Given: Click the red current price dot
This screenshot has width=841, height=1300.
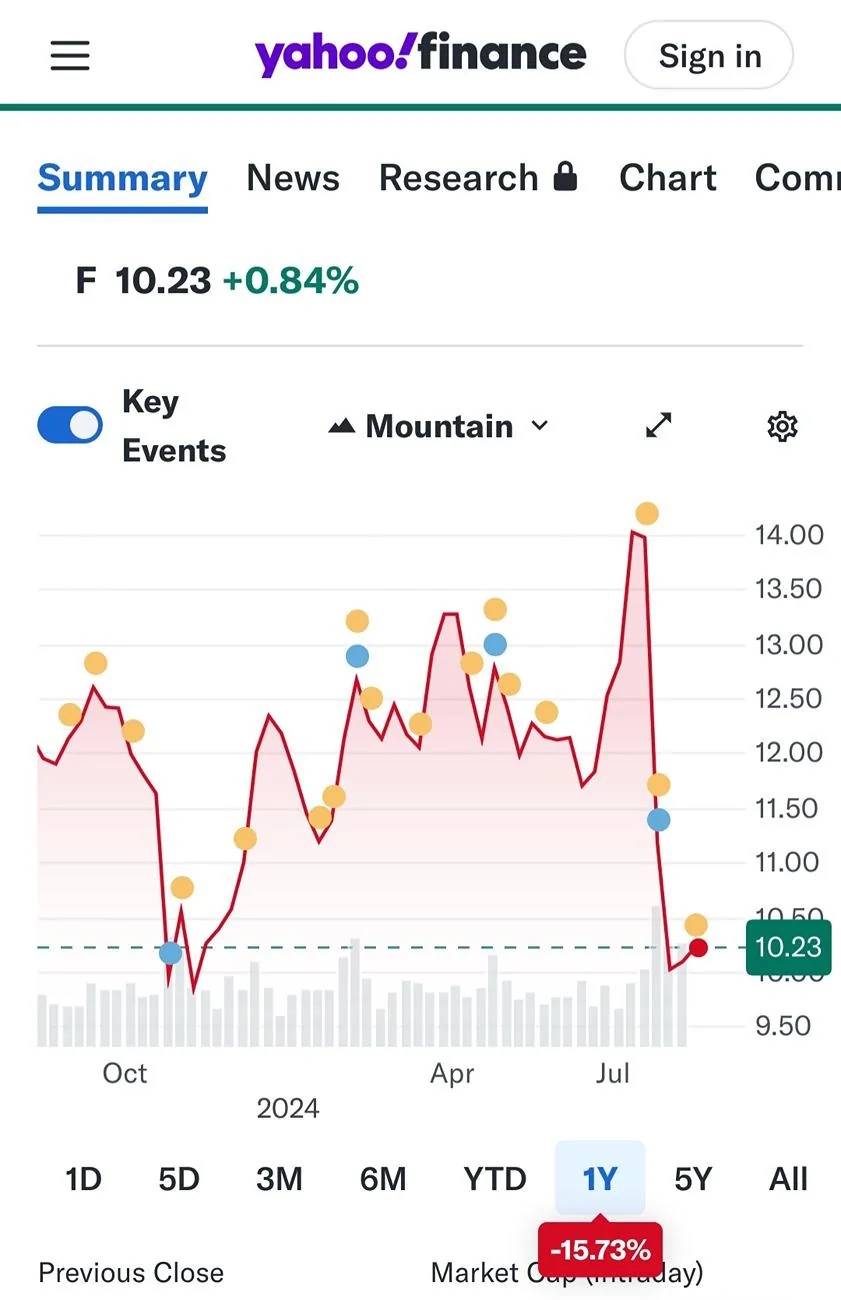Looking at the screenshot, I should [x=698, y=947].
